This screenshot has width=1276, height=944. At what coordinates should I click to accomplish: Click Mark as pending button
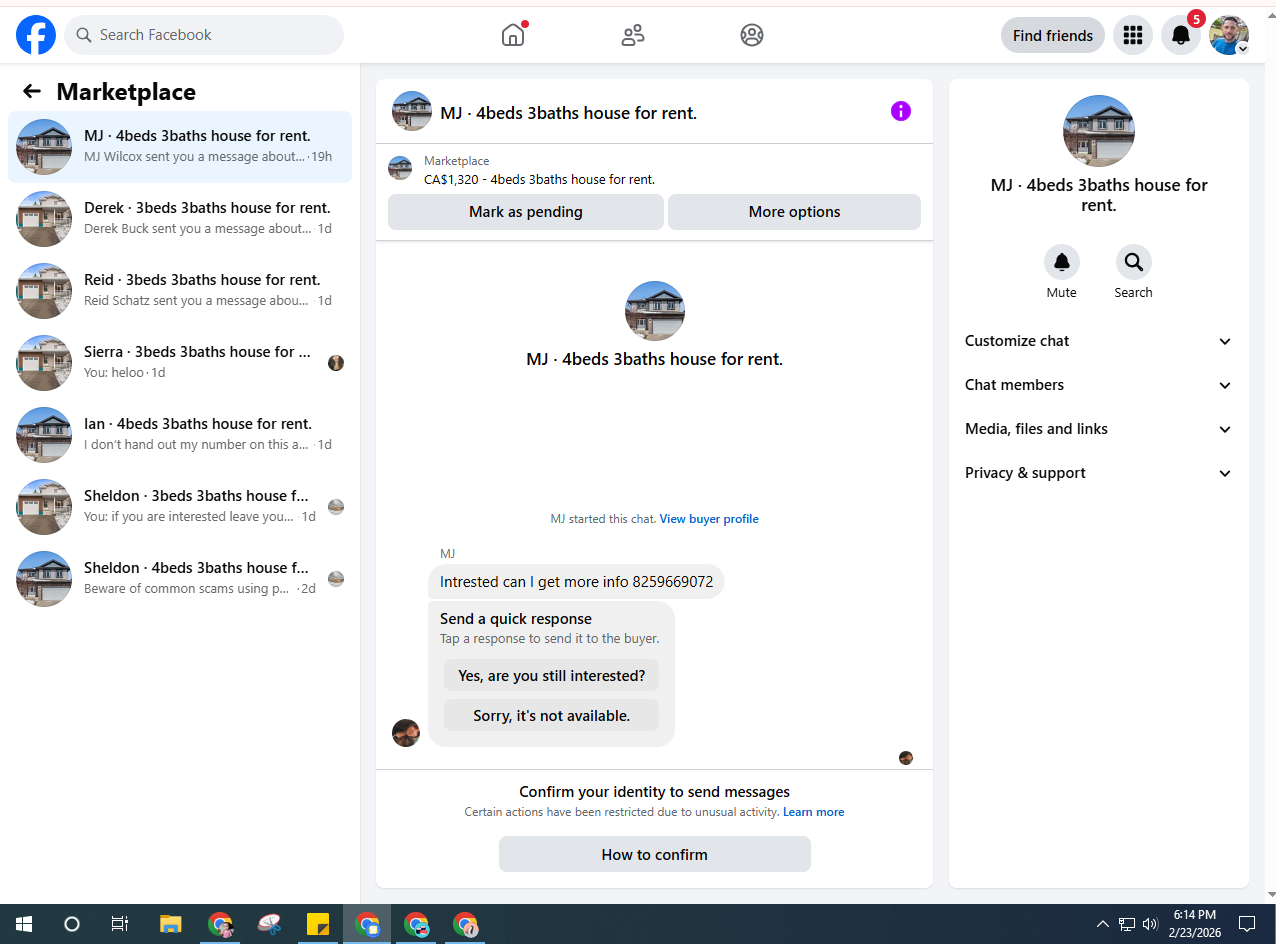(x=526, y=212)
